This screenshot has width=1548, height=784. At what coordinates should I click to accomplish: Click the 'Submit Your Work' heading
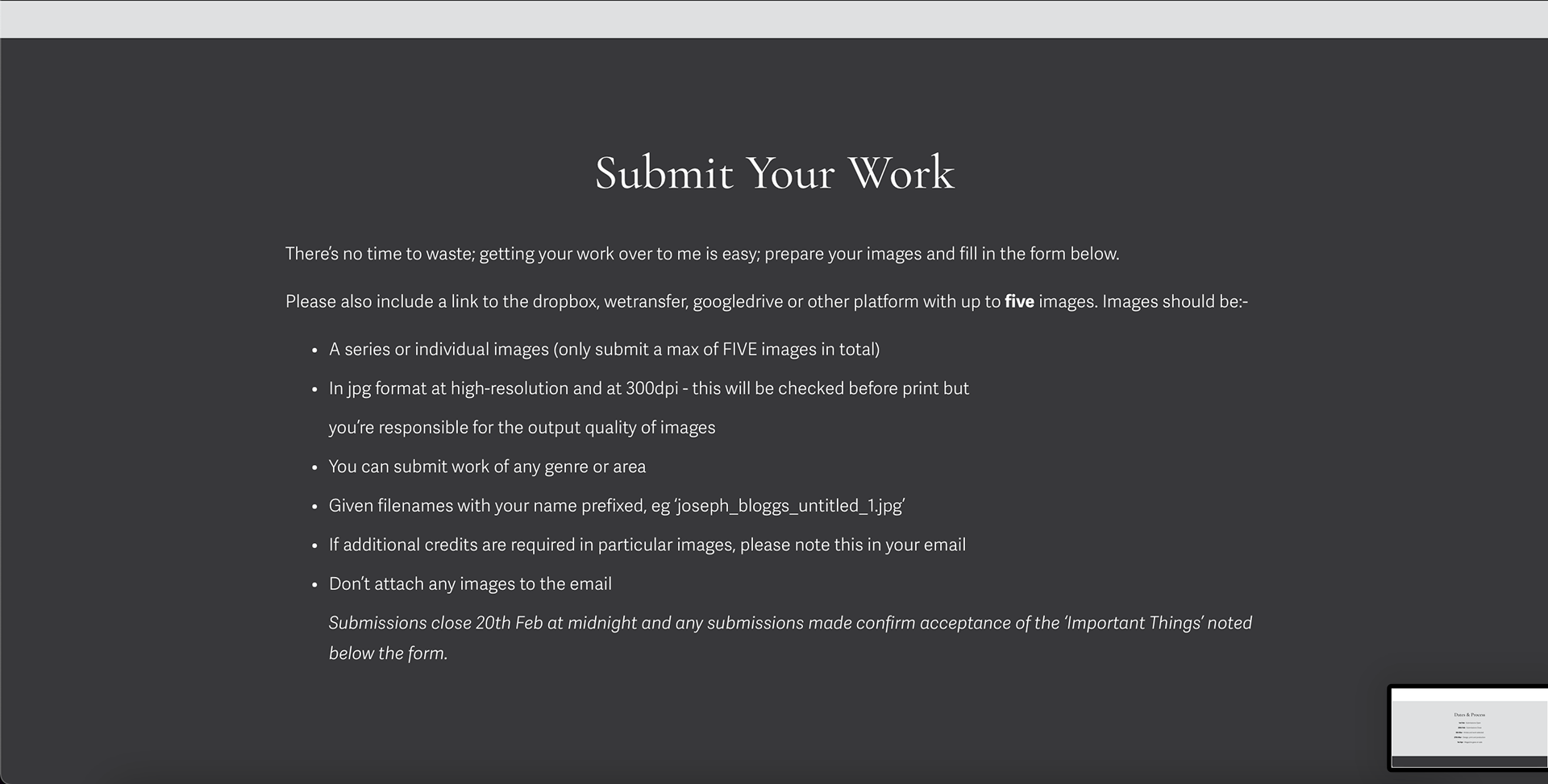coord(775,172)
